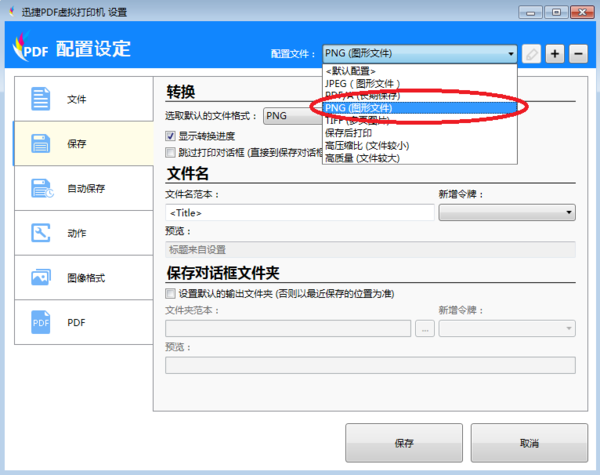
Task: Add a new profile with plus button
Action: click(x=555, y=54)
